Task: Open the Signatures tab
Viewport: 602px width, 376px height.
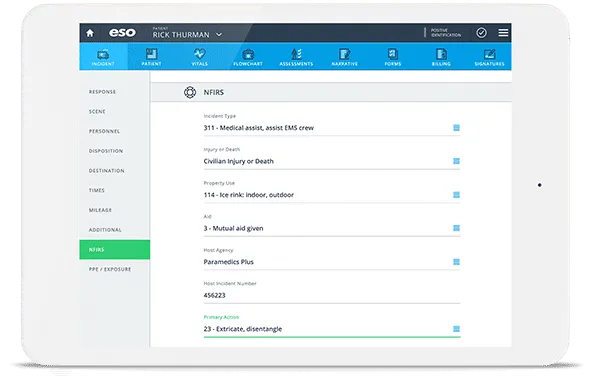Action: [489, 57]
